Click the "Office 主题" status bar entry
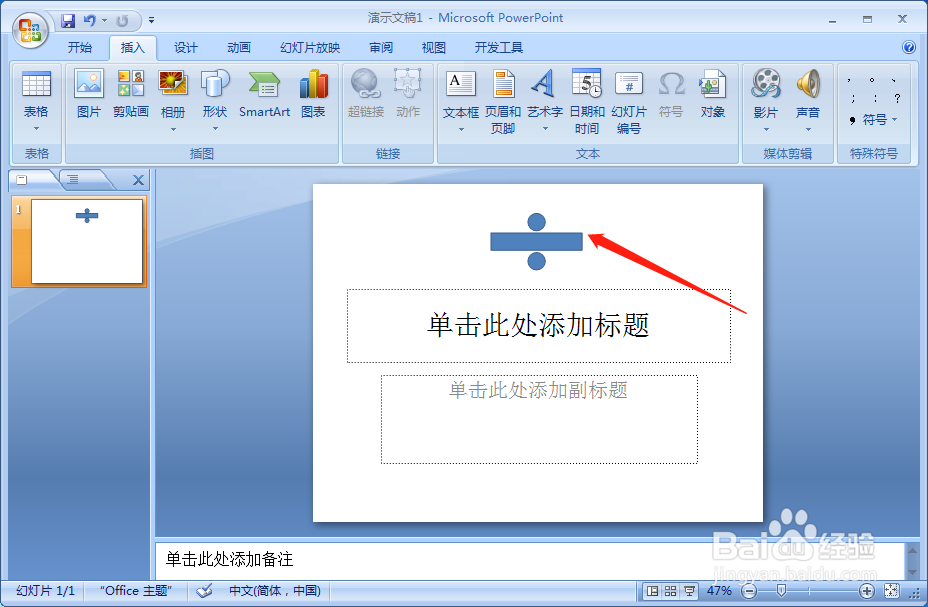This screenshot has height=607, width=928. point(136,590)
